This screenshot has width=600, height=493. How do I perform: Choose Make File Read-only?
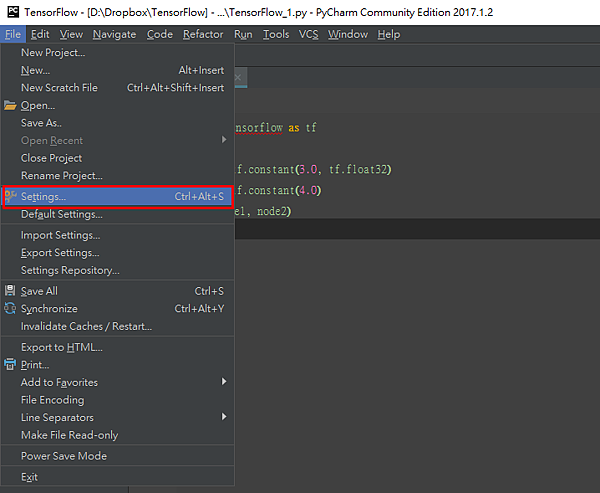(117, 435)
